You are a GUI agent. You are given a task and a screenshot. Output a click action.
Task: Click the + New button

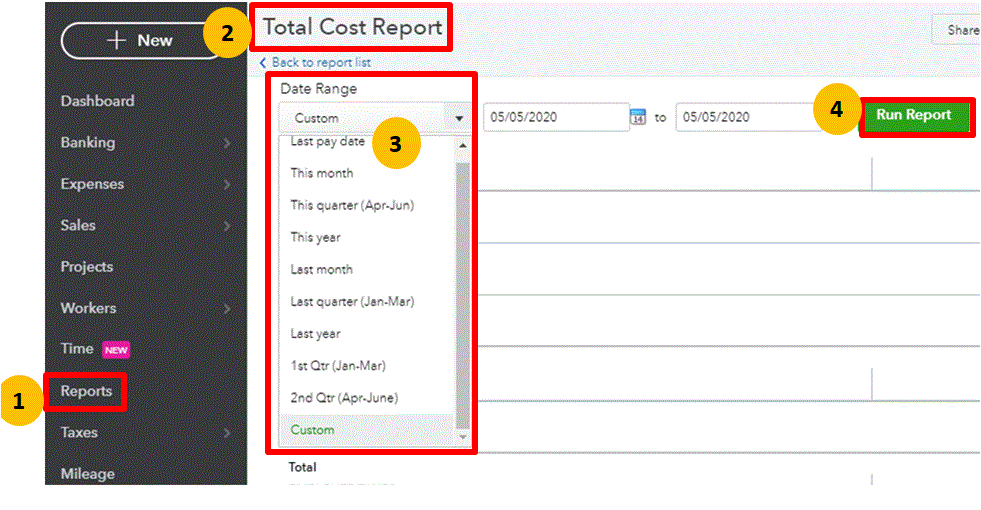point(141,41)
